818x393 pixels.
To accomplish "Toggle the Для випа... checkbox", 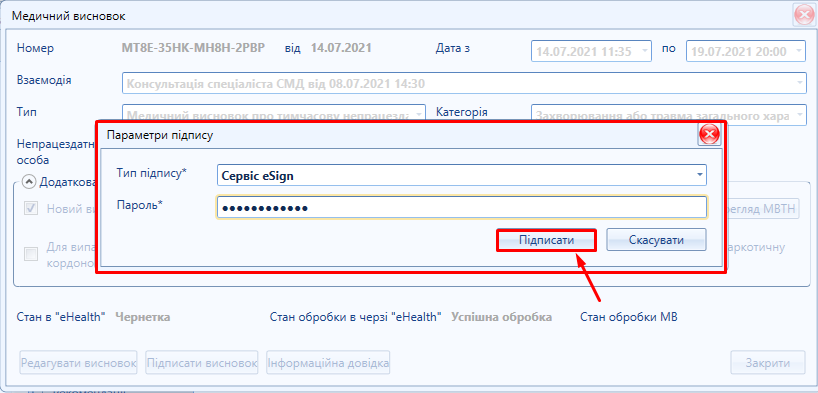I will (x=31, y=254).
